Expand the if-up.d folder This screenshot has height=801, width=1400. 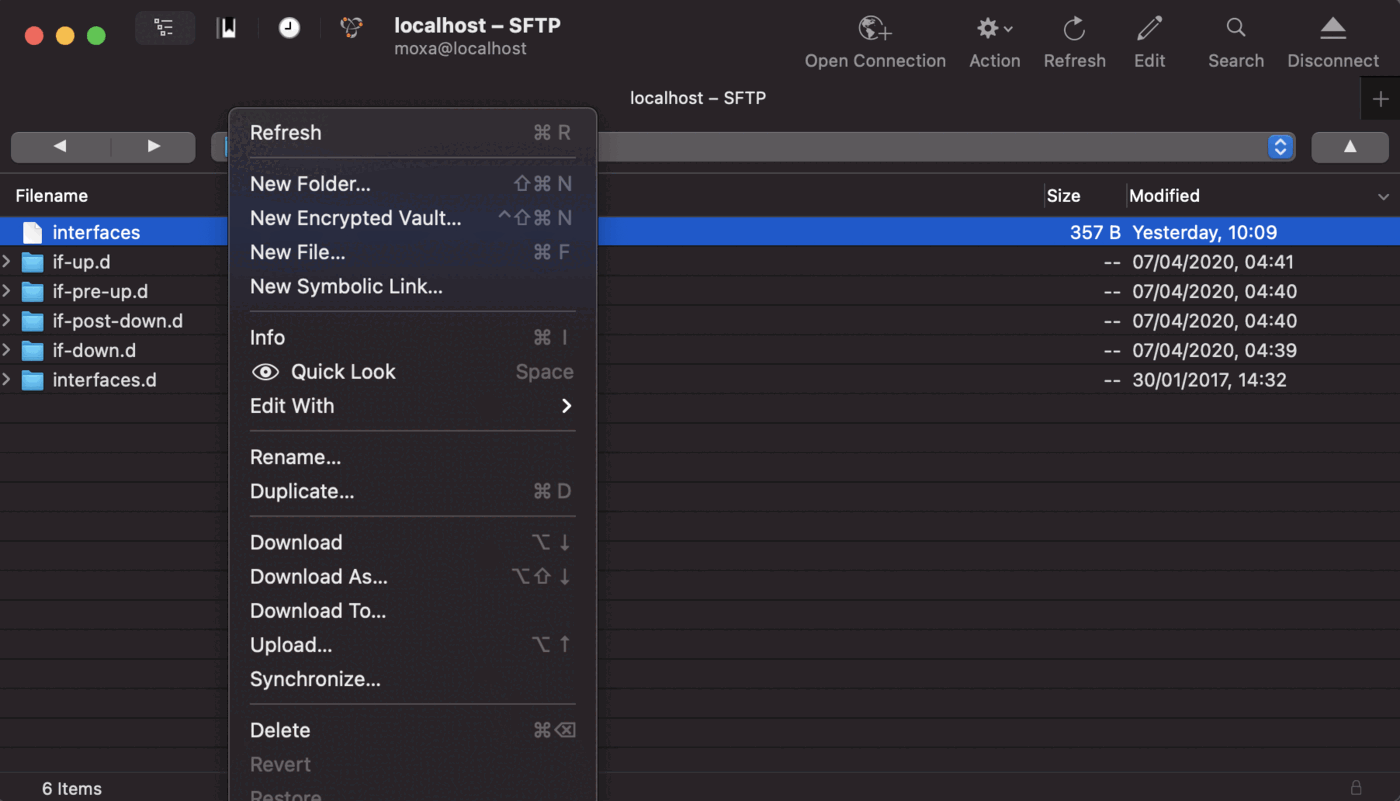(7, 262)
